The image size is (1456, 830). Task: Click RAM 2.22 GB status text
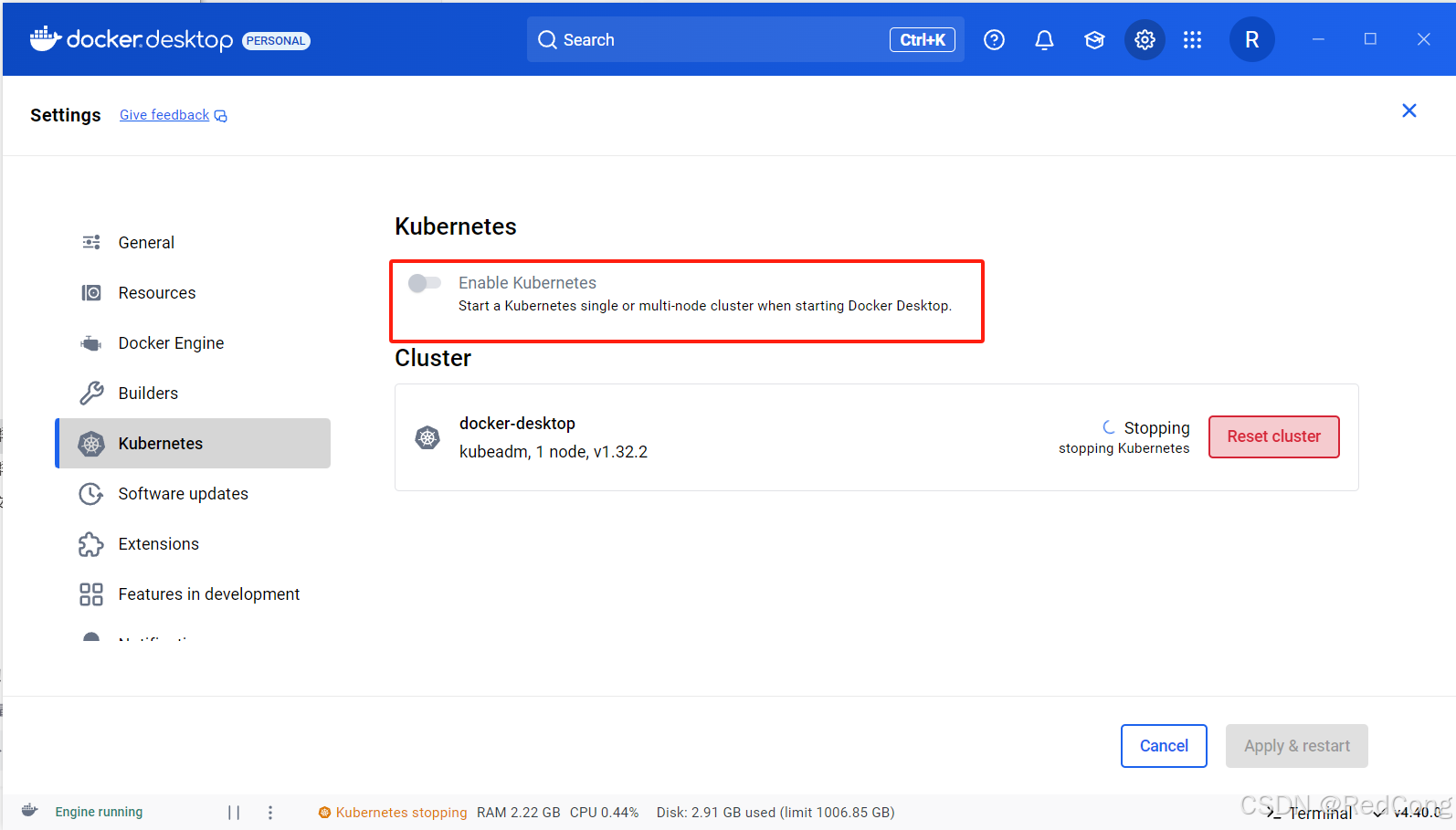click(x=518, y=813)
